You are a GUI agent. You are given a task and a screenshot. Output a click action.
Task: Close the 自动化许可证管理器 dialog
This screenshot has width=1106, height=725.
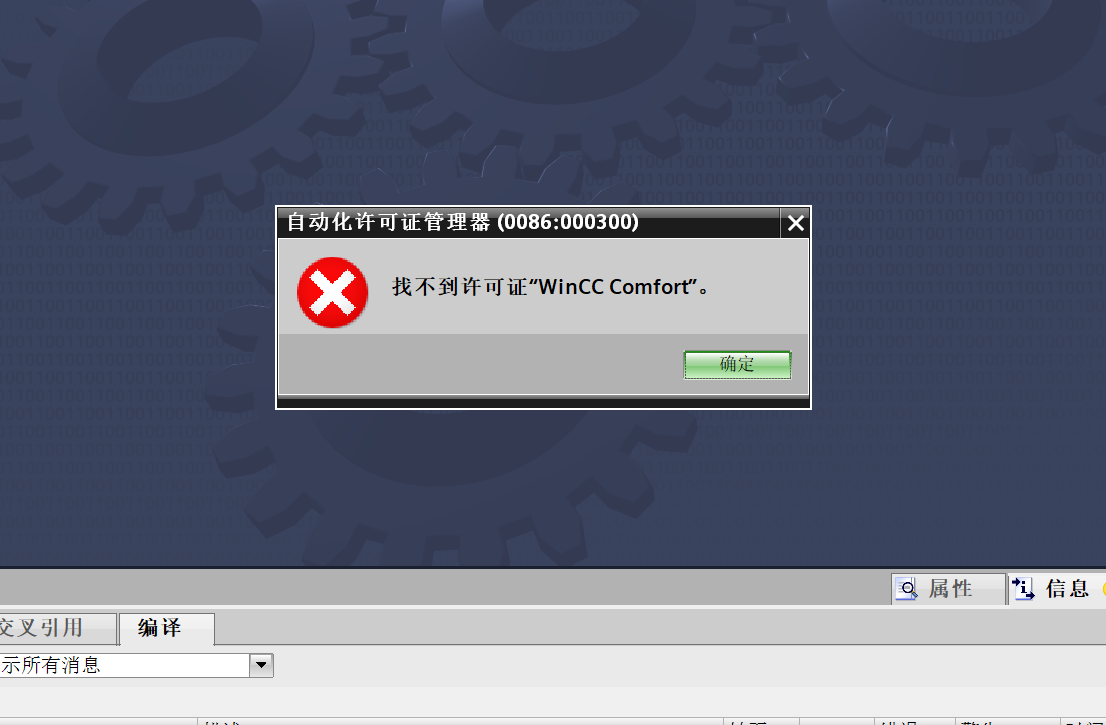pyautogui.click(x=796, y=223)
